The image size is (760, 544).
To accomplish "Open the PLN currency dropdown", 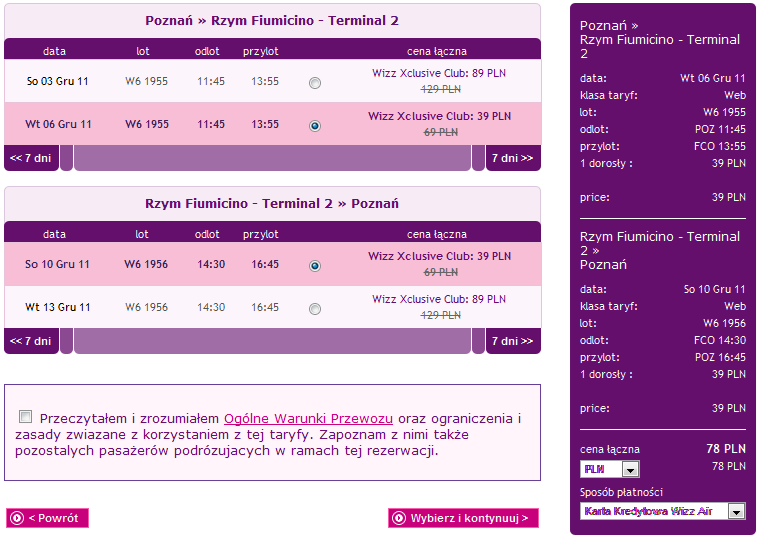I will pyautogui.click(x=610, y=469).
